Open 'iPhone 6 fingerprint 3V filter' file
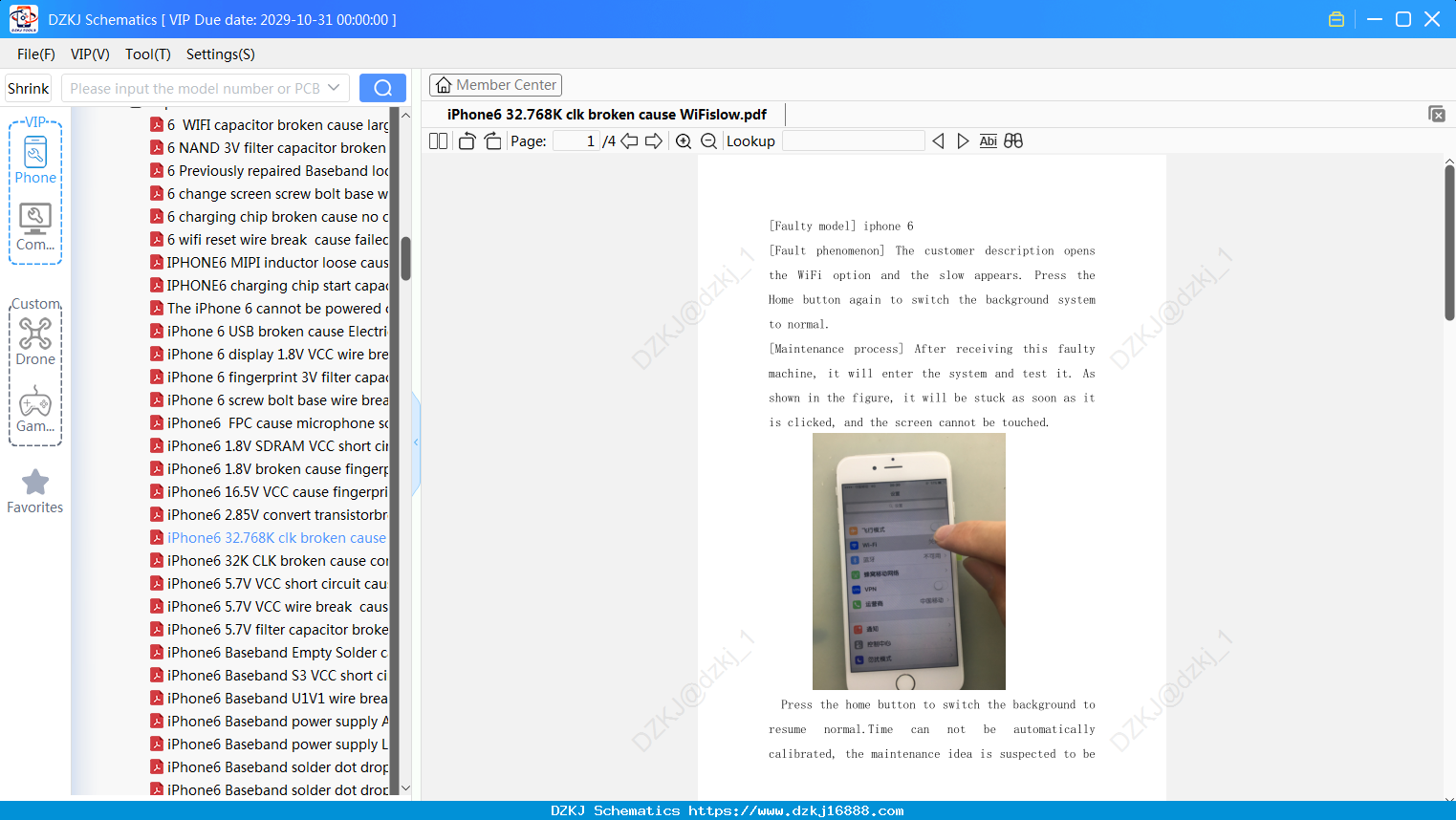 point(270,378)
